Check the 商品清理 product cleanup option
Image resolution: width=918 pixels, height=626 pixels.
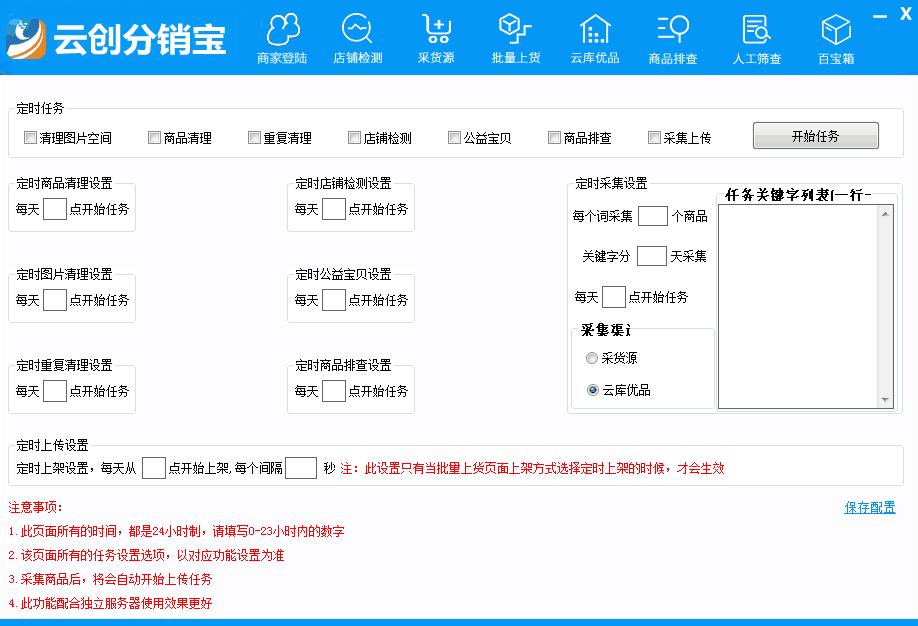coord(153,136)
